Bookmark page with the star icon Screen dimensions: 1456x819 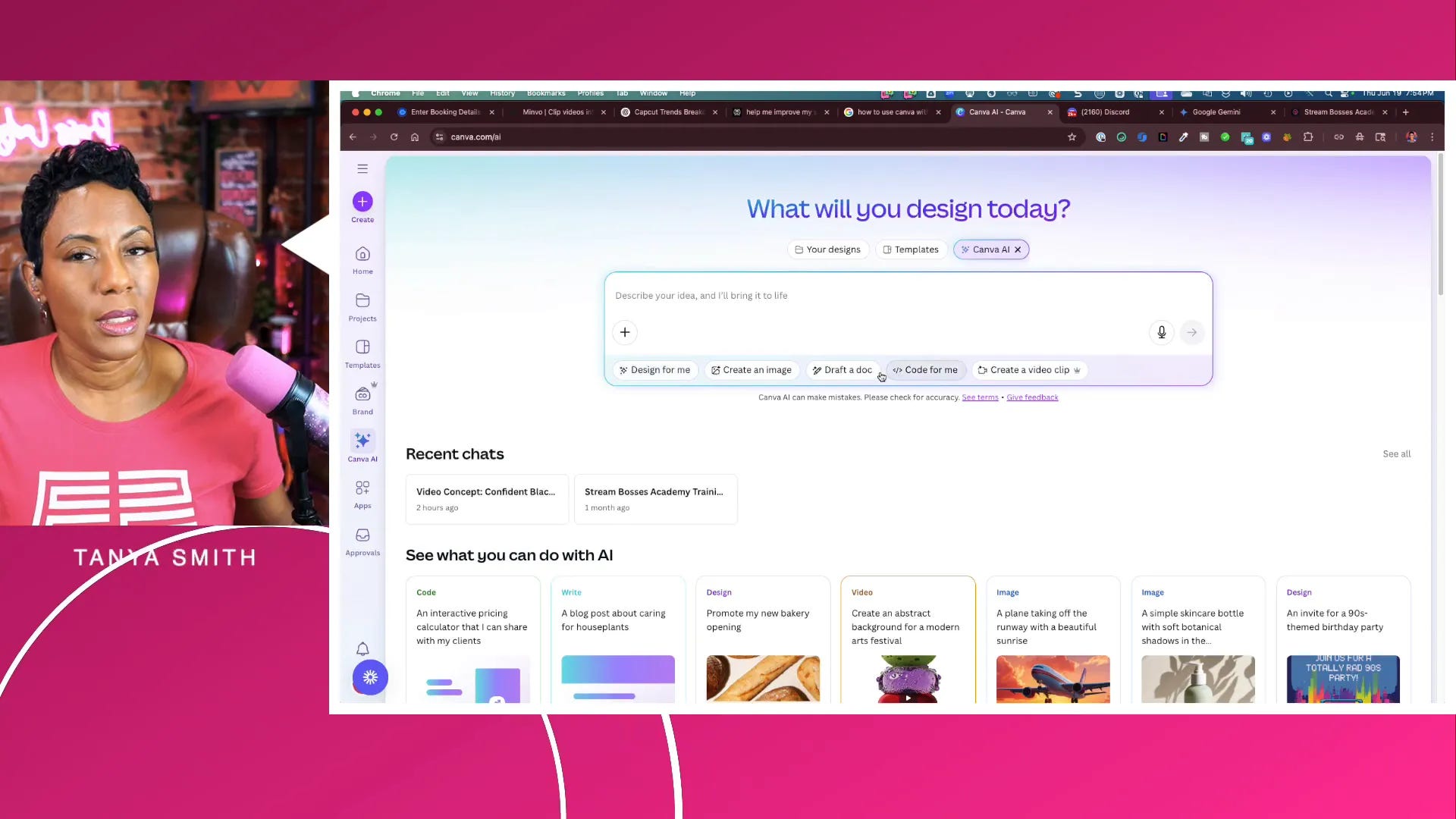pos(1072,137)
